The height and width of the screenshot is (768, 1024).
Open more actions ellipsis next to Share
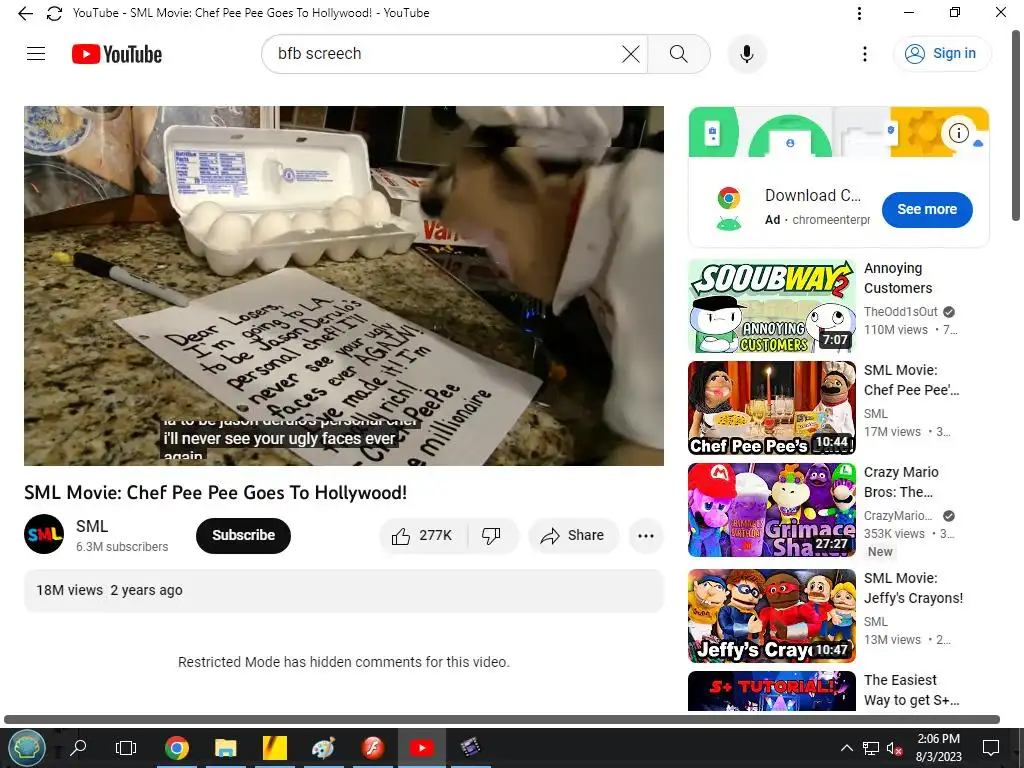(x=646, y=536)
